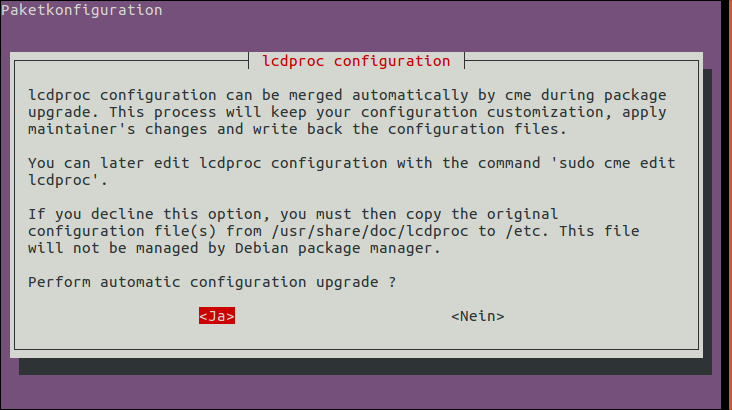732x410 pixels.
Task: Click 'merged automatically' in the first paragraph
Action: click(379, 95)
